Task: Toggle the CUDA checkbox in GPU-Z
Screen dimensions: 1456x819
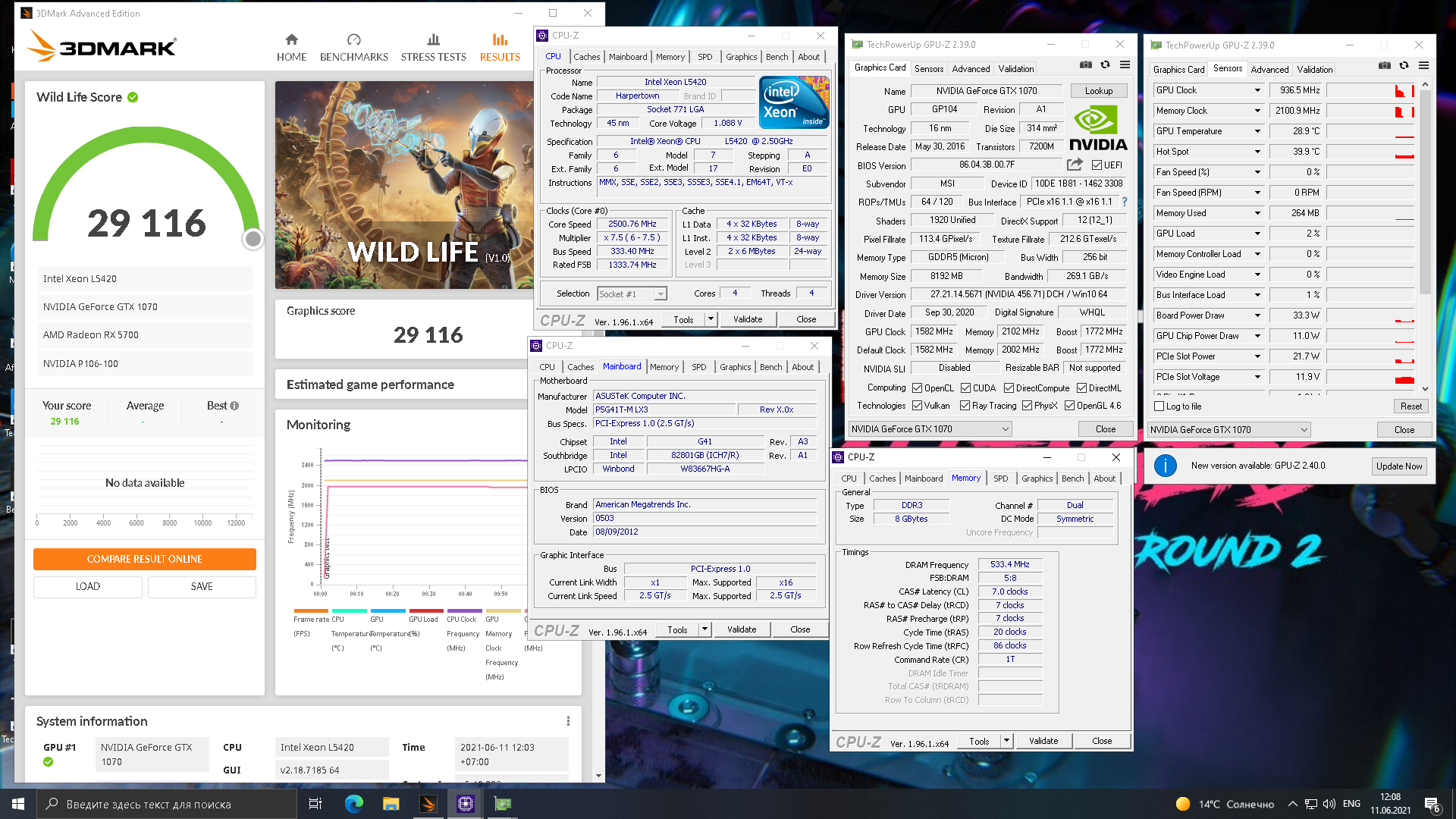Action: [x=966, y=388]
